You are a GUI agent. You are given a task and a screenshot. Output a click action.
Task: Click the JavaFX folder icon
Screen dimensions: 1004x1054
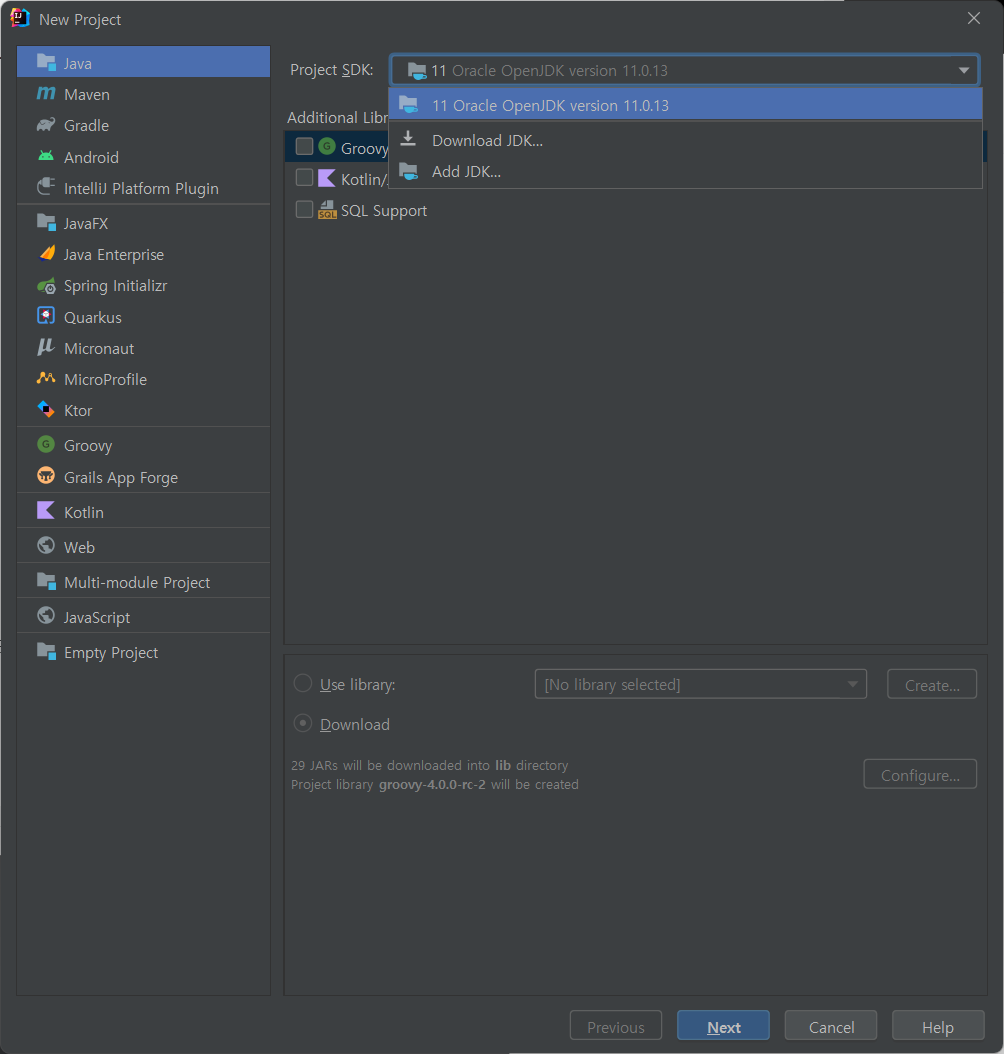[x=46, y=222]
